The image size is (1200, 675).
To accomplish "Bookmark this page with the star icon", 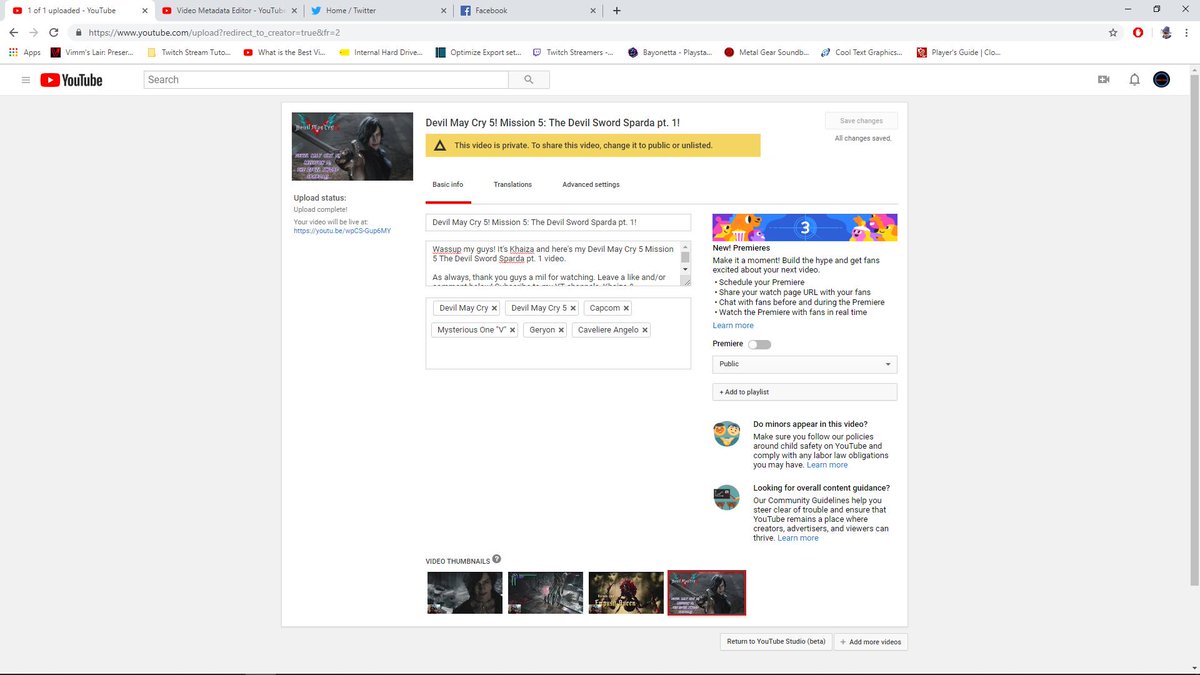I will click(1113, 32).
